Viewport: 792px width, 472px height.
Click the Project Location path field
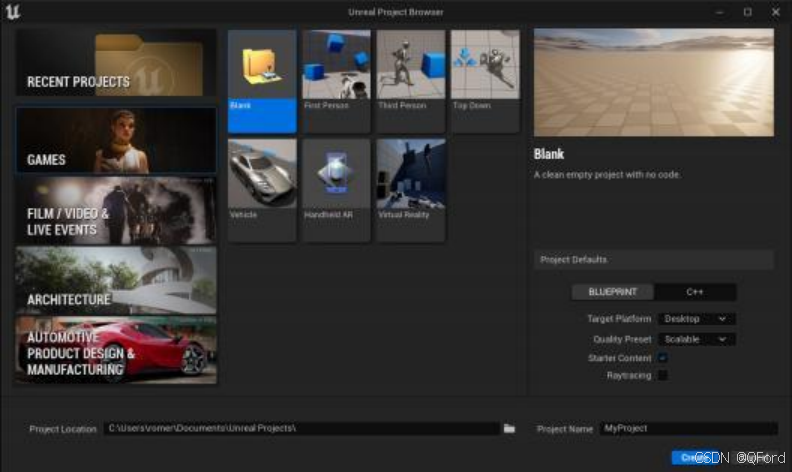pyautogui.click(x=302, y=429)
